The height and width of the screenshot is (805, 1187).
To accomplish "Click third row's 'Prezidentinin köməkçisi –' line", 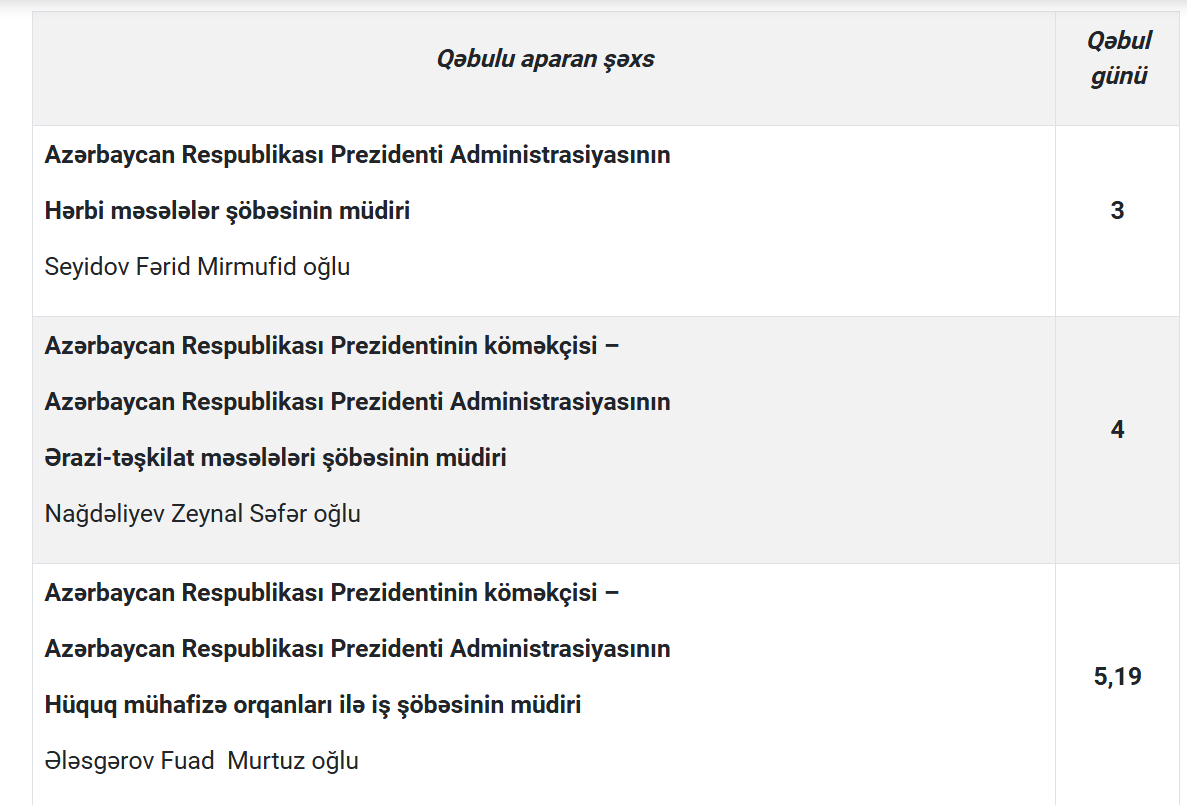I will tap(332, 592).
